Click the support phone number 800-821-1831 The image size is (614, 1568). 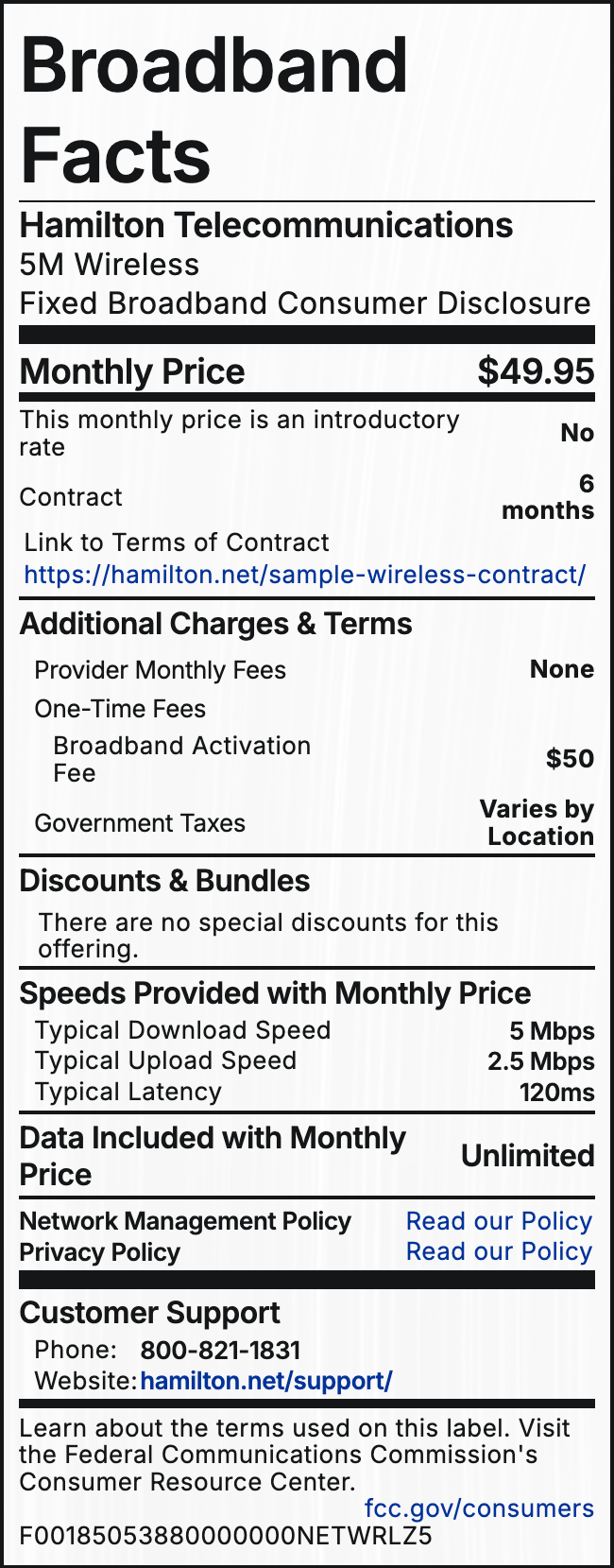point(220,1351)
